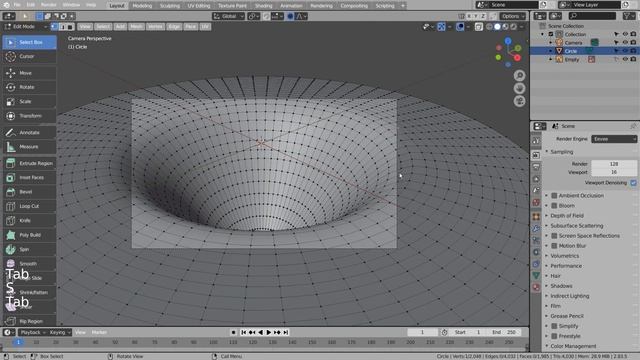This screenshot has height=360, width=640.
Task: Switch to the Shading workspace tab
Action: pyautogui.click(x=263, y=6)
